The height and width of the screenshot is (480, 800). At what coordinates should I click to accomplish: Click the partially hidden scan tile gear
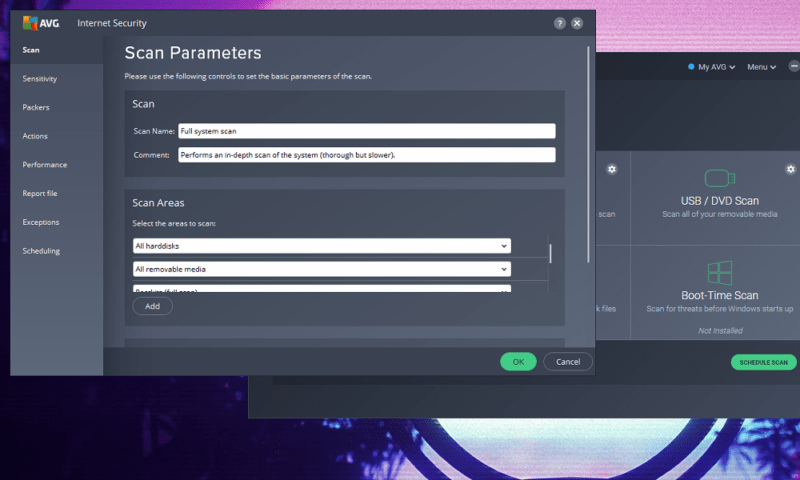pos(612,169)
